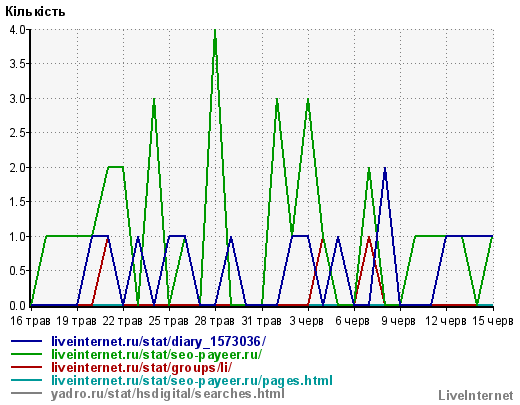
Task: Open the liveinternet.ru/stat/groups/li/ legend link
Action: click(141, 367)
